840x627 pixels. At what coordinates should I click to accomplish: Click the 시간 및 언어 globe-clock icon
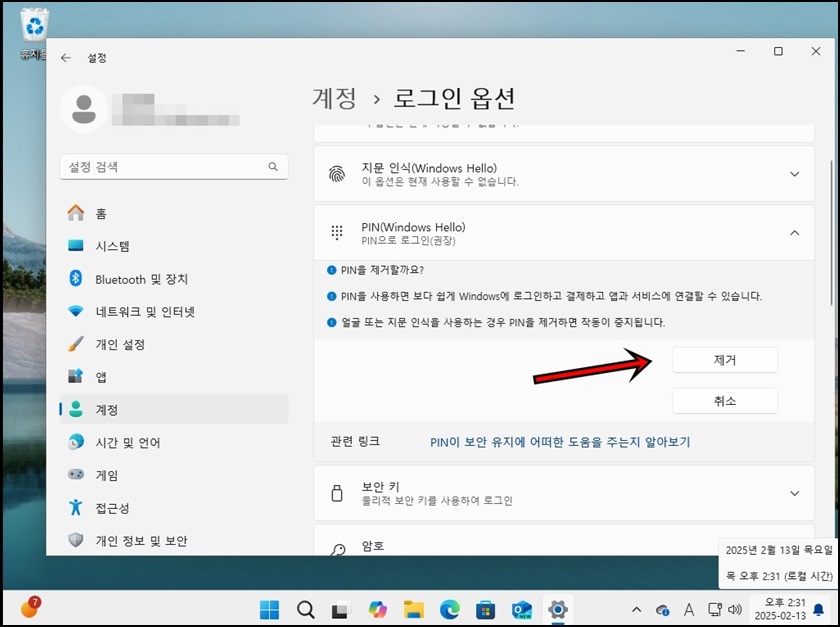point(76,442)
